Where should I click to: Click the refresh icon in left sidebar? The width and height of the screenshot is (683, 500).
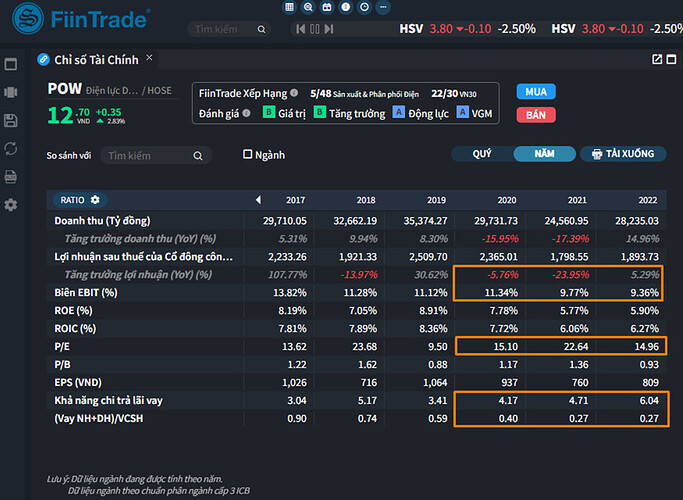[11, 149]
